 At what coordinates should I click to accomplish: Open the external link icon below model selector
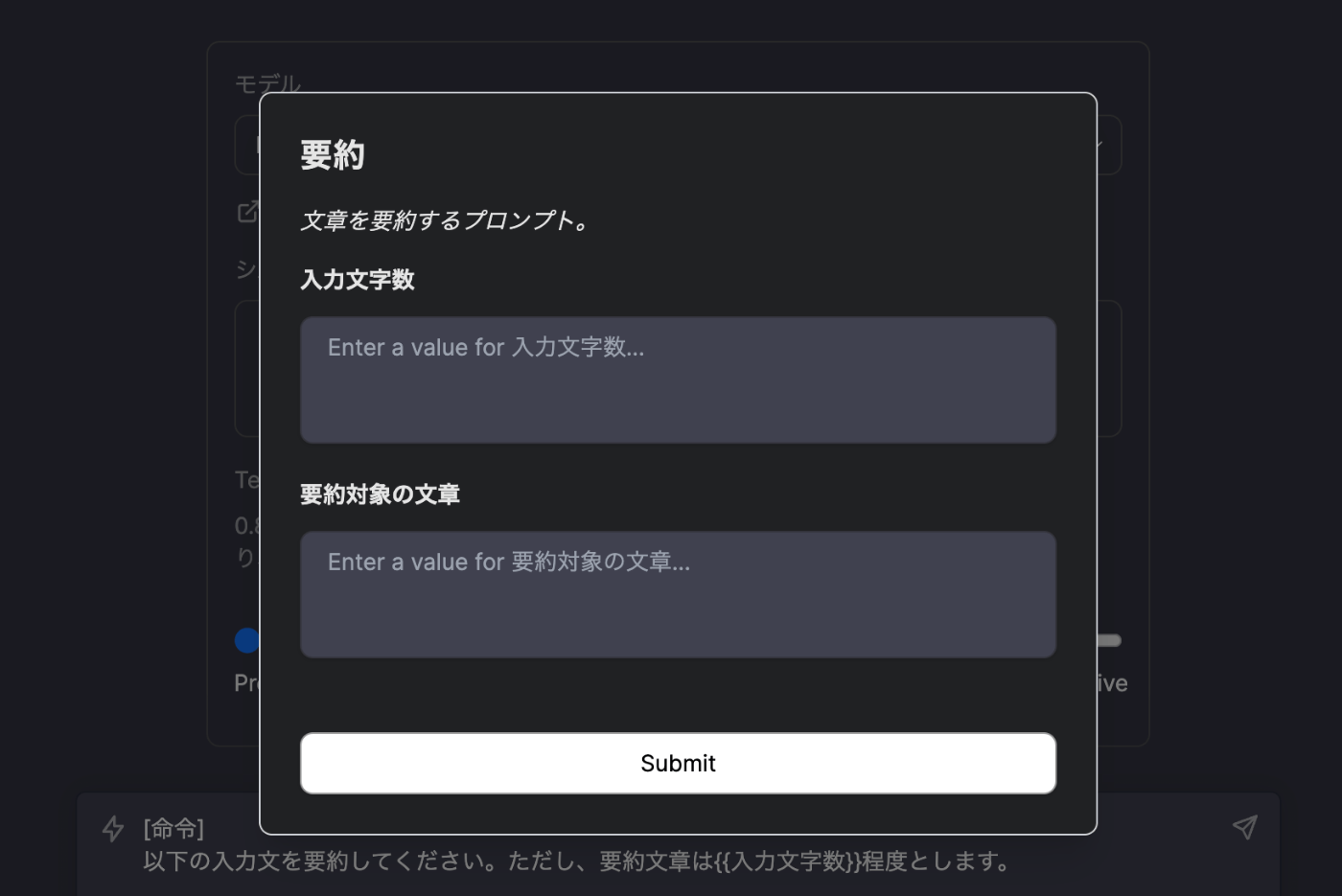247,212
